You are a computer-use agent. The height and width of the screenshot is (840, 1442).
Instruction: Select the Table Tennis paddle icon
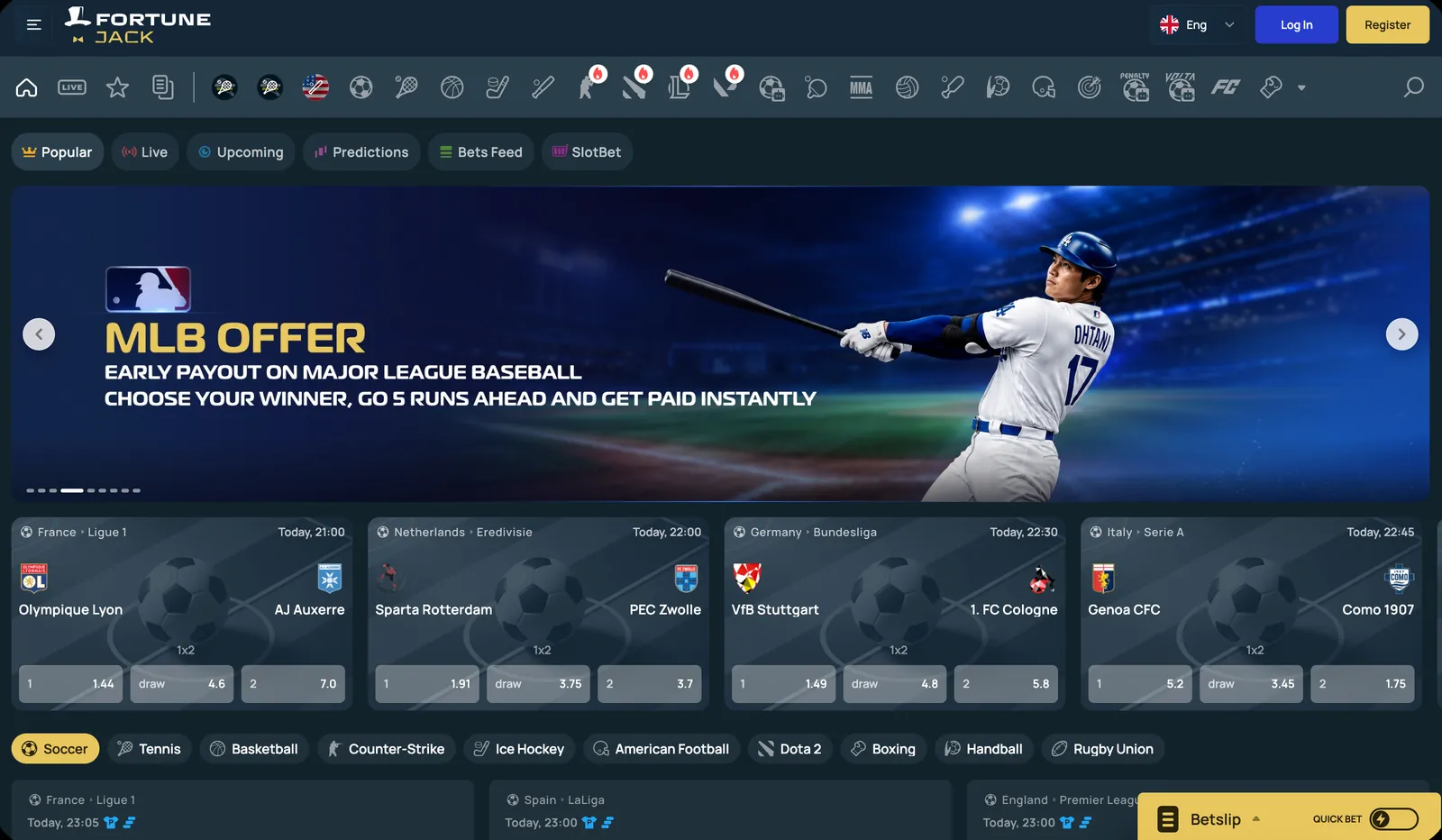coord(817,87)
